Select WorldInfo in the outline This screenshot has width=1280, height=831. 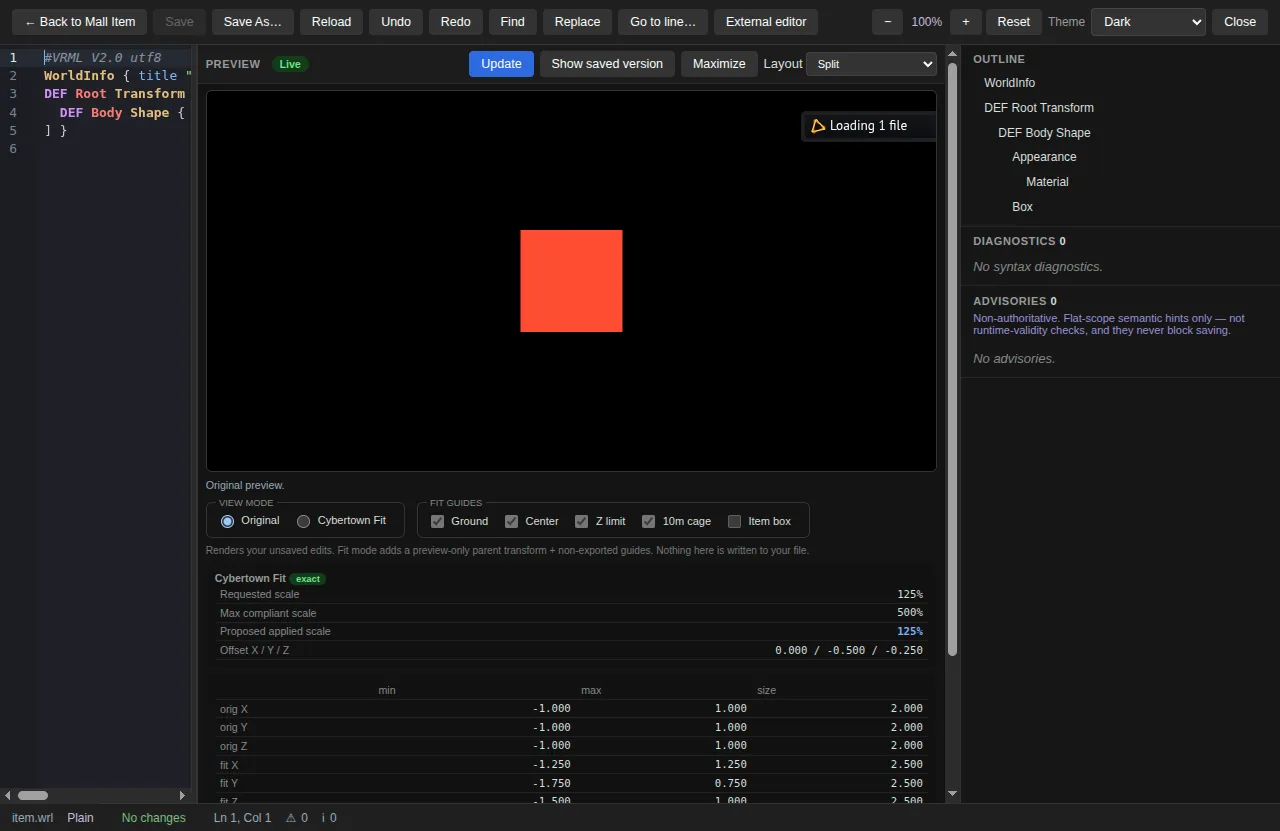pos(1009,83)
